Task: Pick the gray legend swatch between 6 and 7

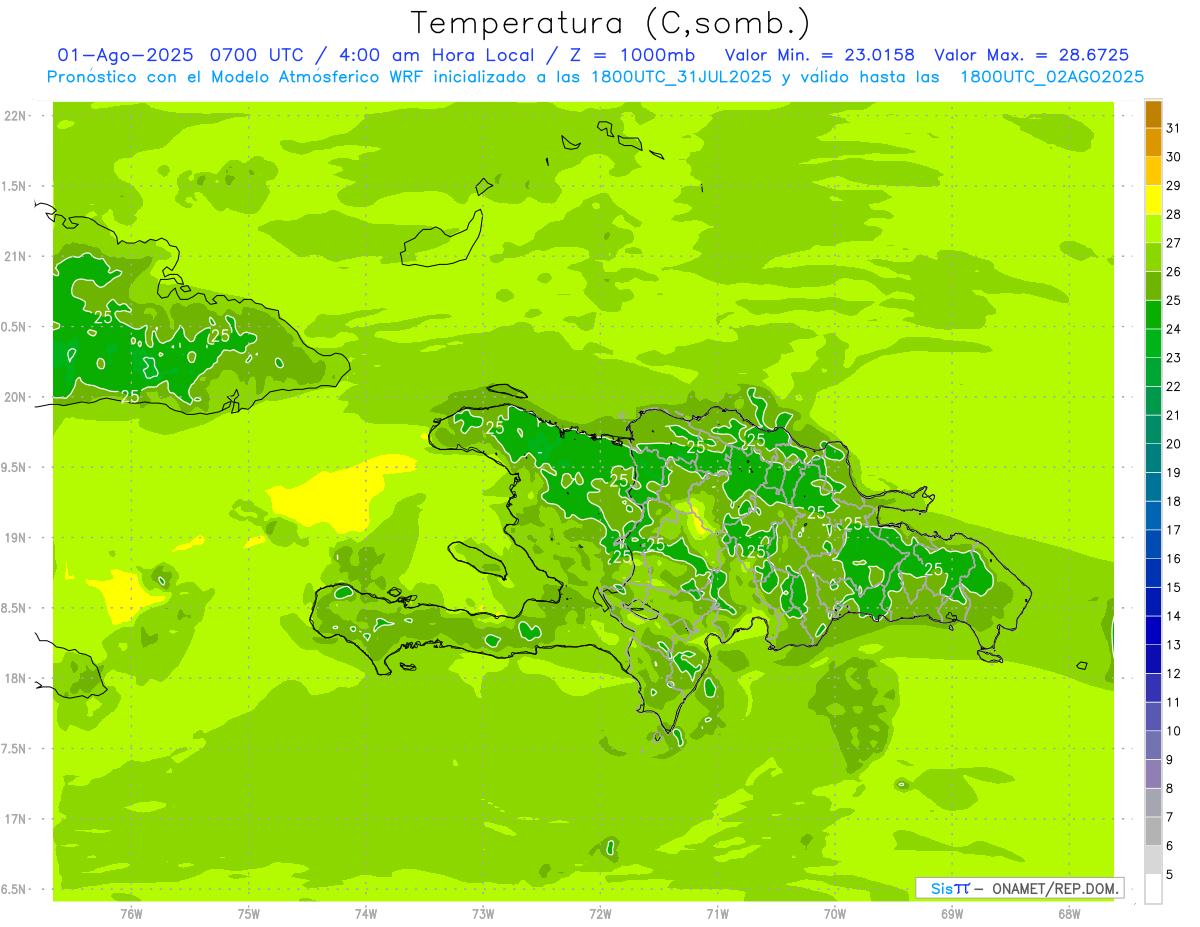Action: (x=1153, y=831)
